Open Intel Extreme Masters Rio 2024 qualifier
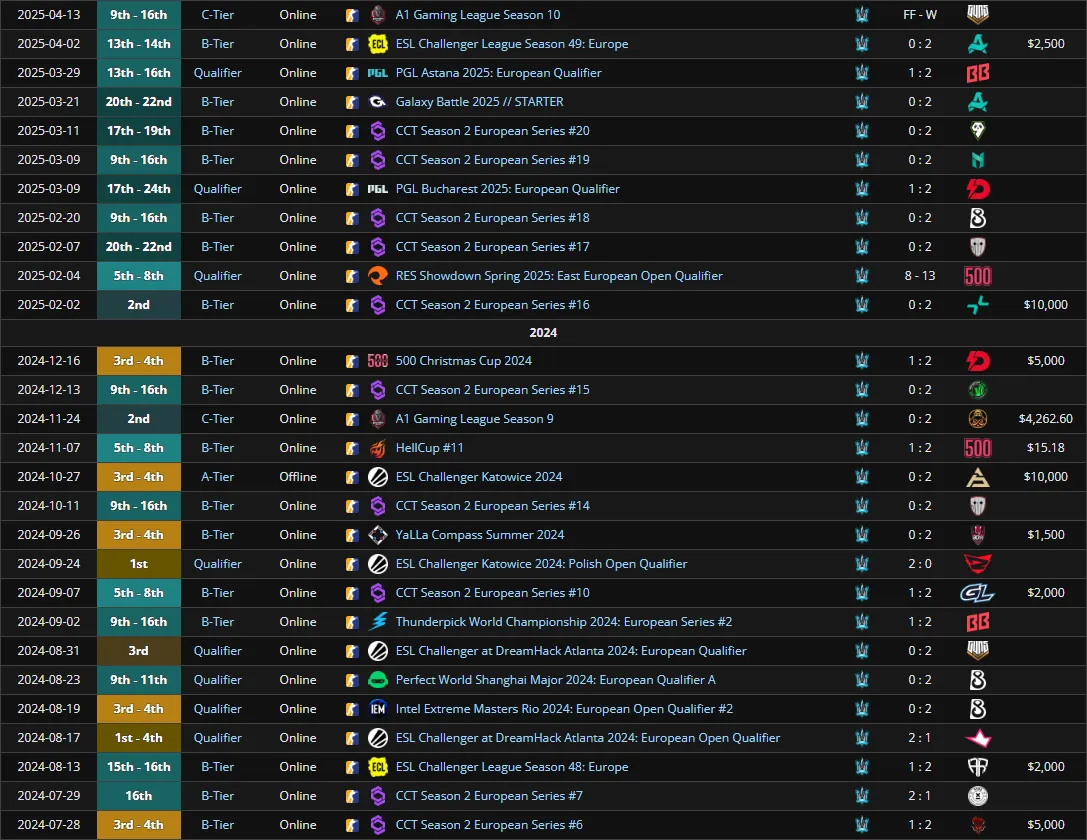Viewport: 1087px width, 840px height. (x=564, y=709)
